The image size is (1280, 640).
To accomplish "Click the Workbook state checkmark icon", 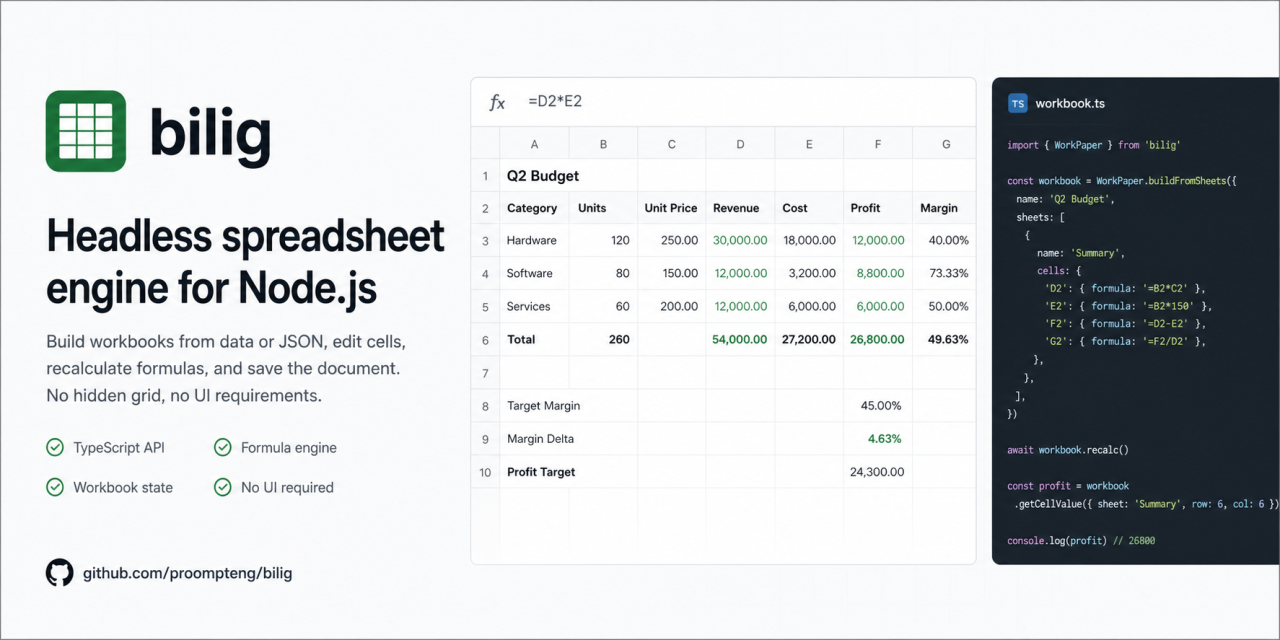I will click(55, 487).
